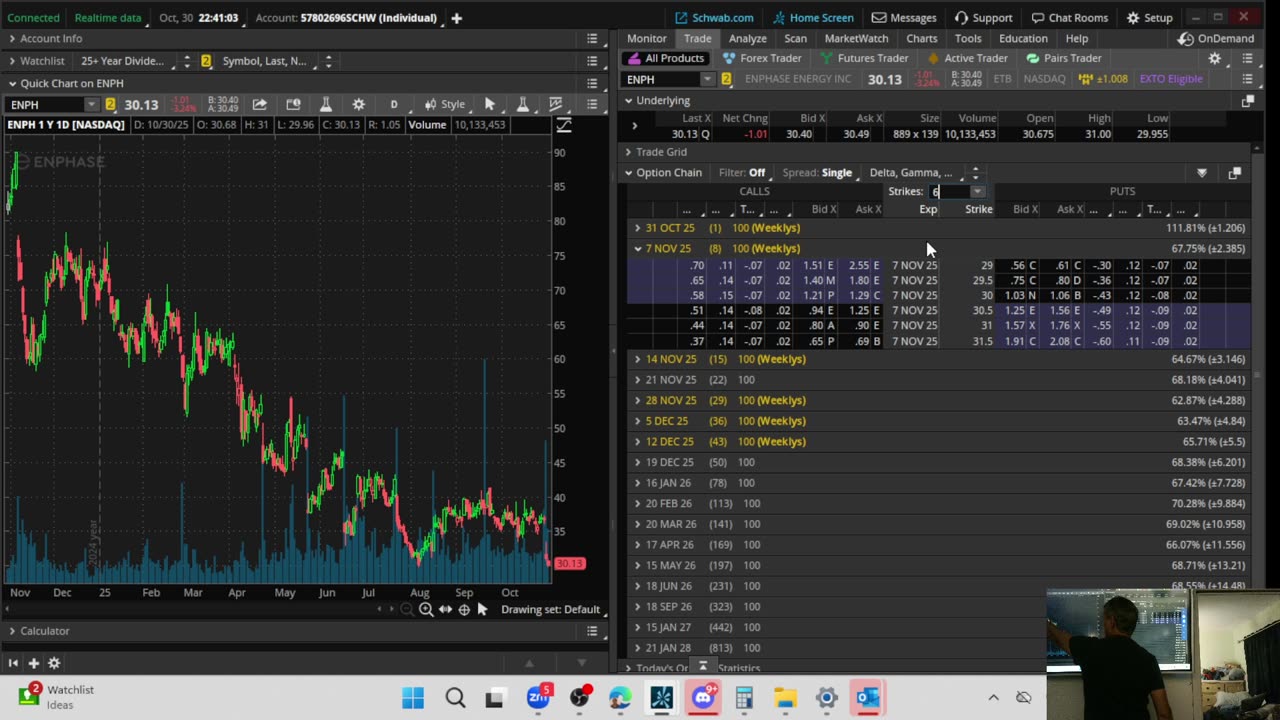1280x720 pixels.
Task: Collapse the 7 NOV 25 expiration row
Action: pyautogui.click(x=638, y=248)
